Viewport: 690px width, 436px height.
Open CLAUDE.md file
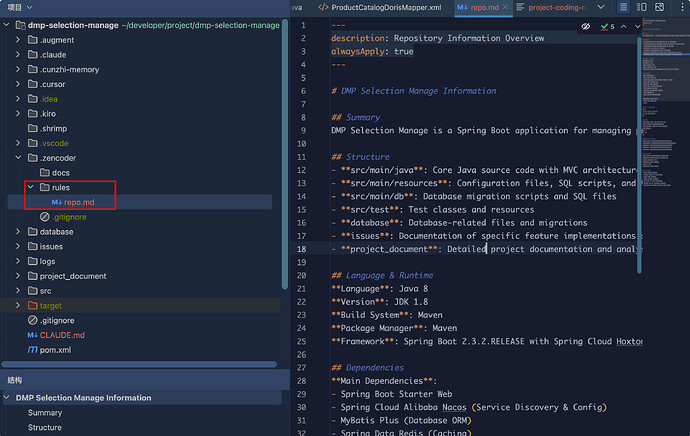tap(62, 335)
